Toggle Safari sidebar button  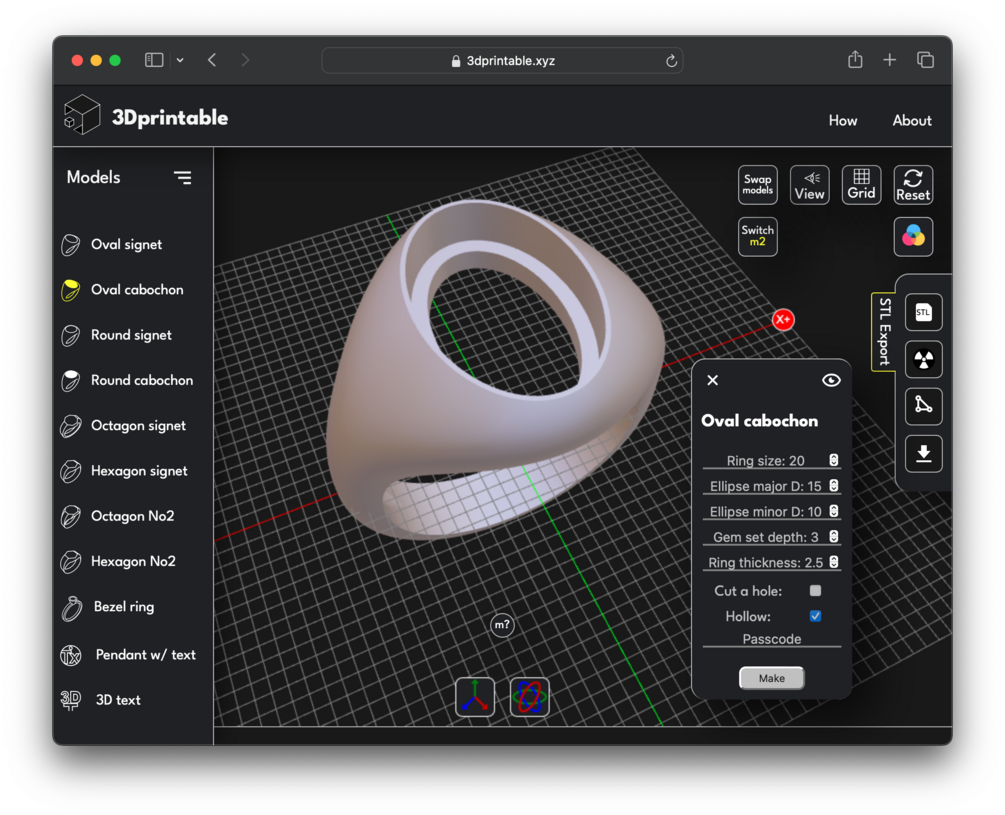click(154, 60)
